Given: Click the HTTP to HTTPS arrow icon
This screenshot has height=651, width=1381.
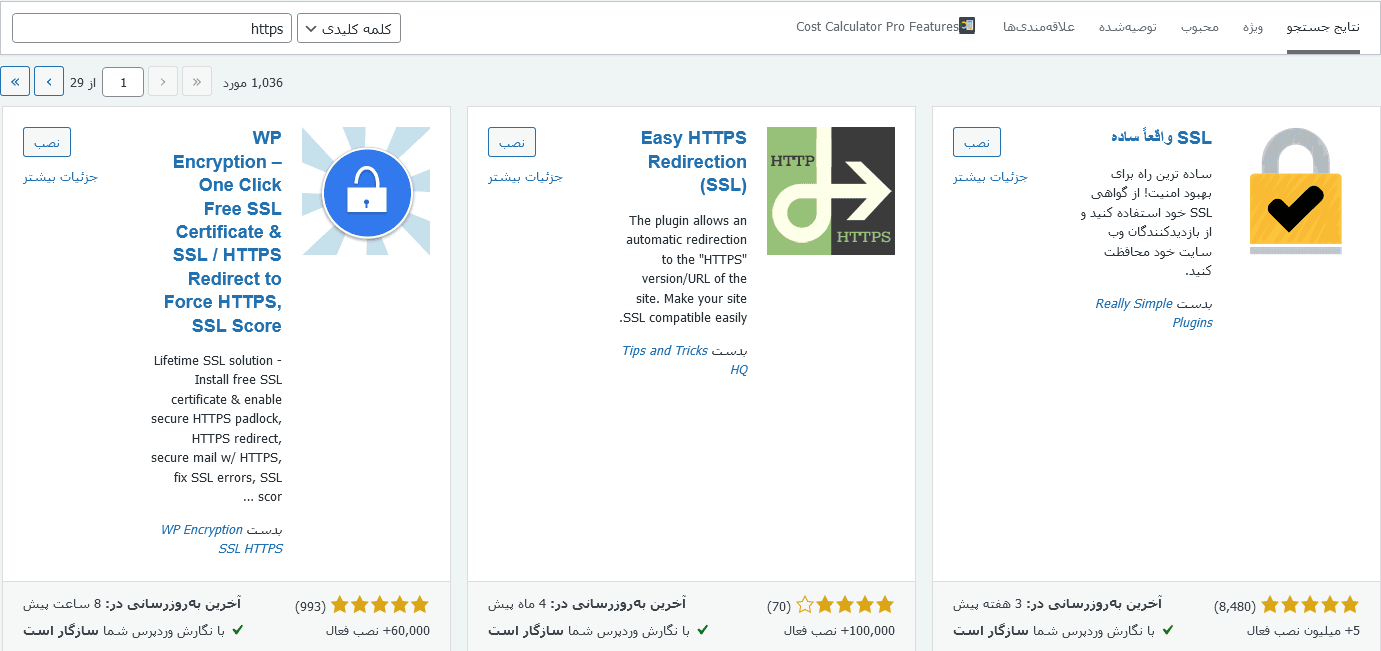Looking at the screenshot, I should [831, 191].
